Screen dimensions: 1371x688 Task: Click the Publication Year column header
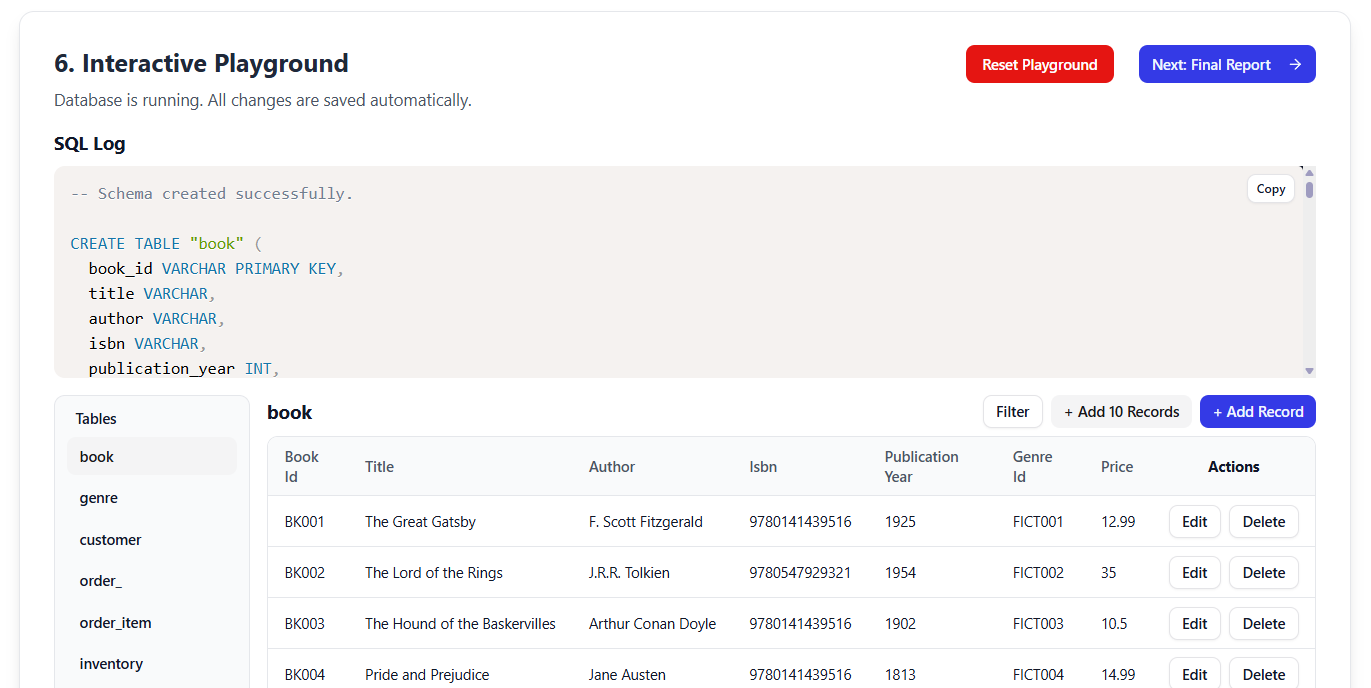(921, 467)
